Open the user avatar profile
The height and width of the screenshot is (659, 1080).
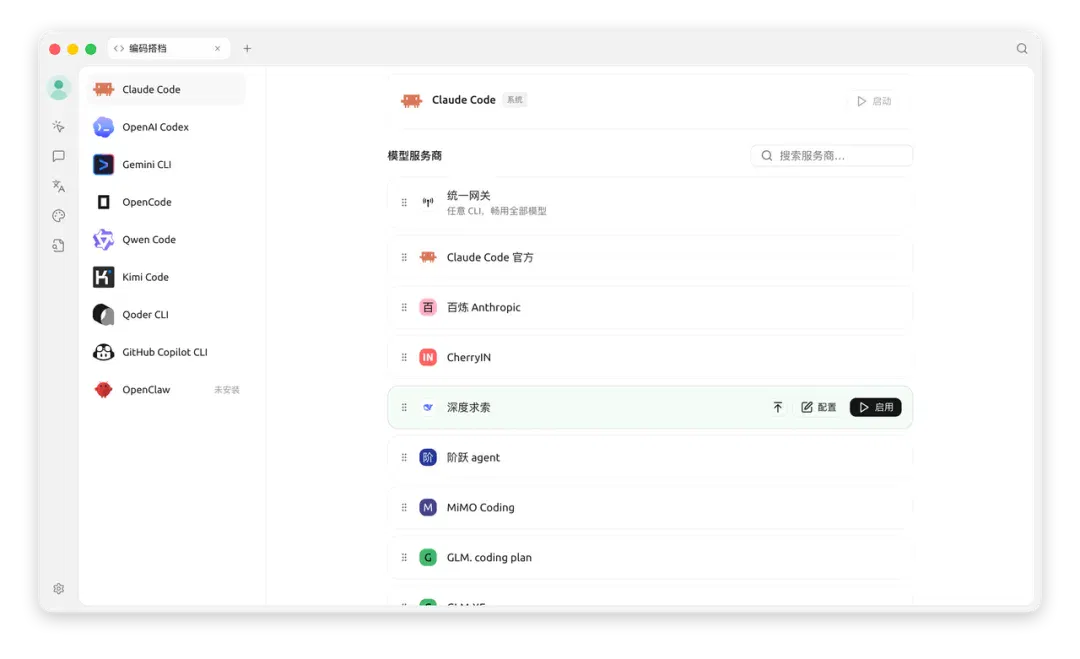(59, 88)
